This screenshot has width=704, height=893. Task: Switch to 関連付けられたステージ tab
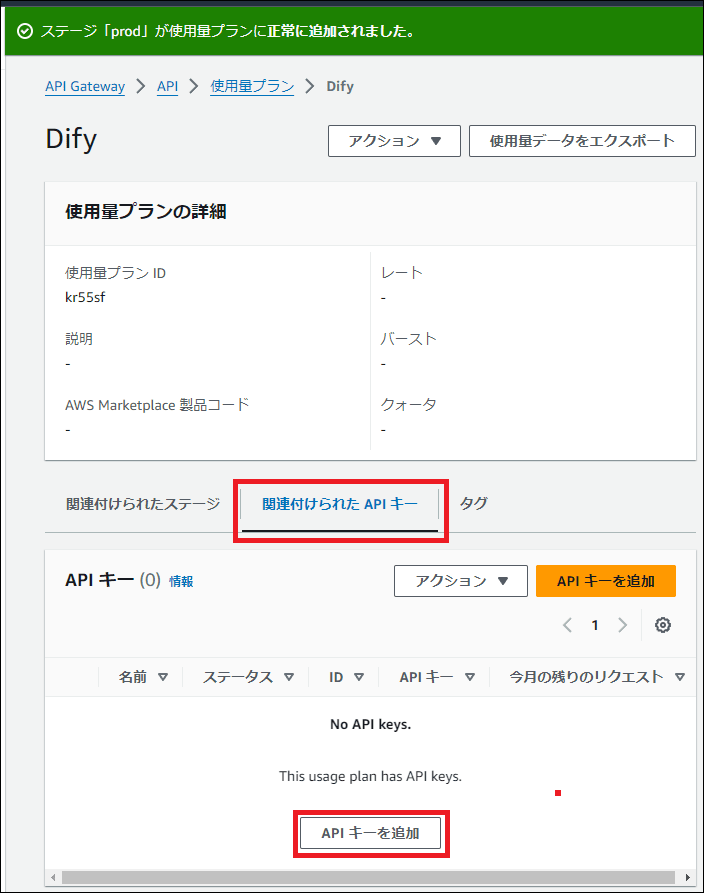coord(142,503)
